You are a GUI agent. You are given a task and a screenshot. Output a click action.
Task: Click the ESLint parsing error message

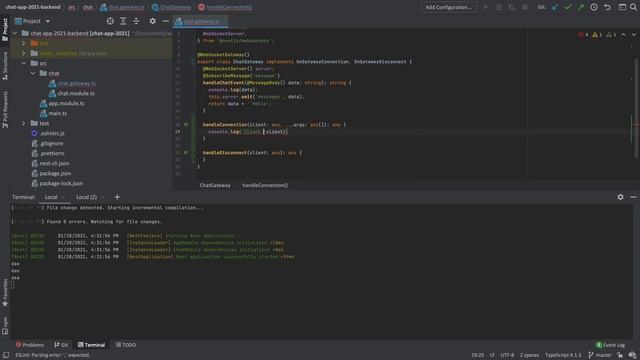tap(53, 355)
